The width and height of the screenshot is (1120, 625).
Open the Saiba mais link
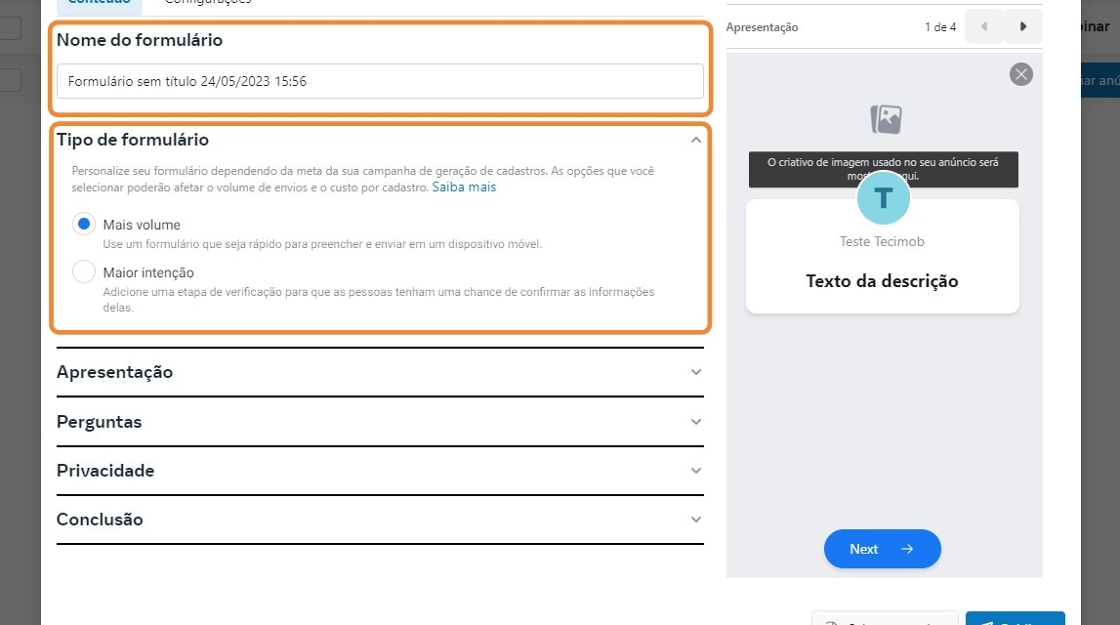(x=464, y=187)
